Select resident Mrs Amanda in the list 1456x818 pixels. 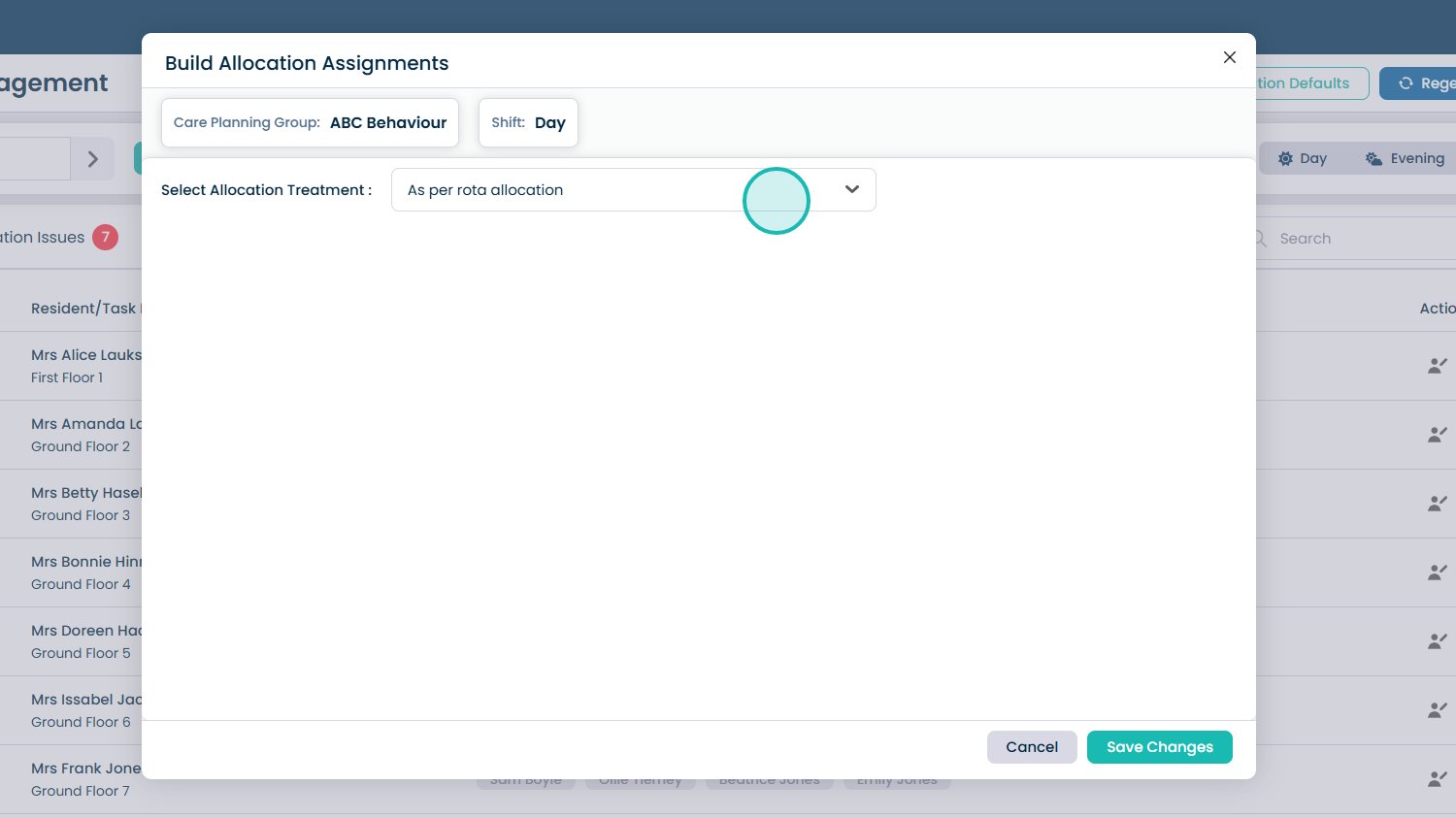tap(86, 424)
